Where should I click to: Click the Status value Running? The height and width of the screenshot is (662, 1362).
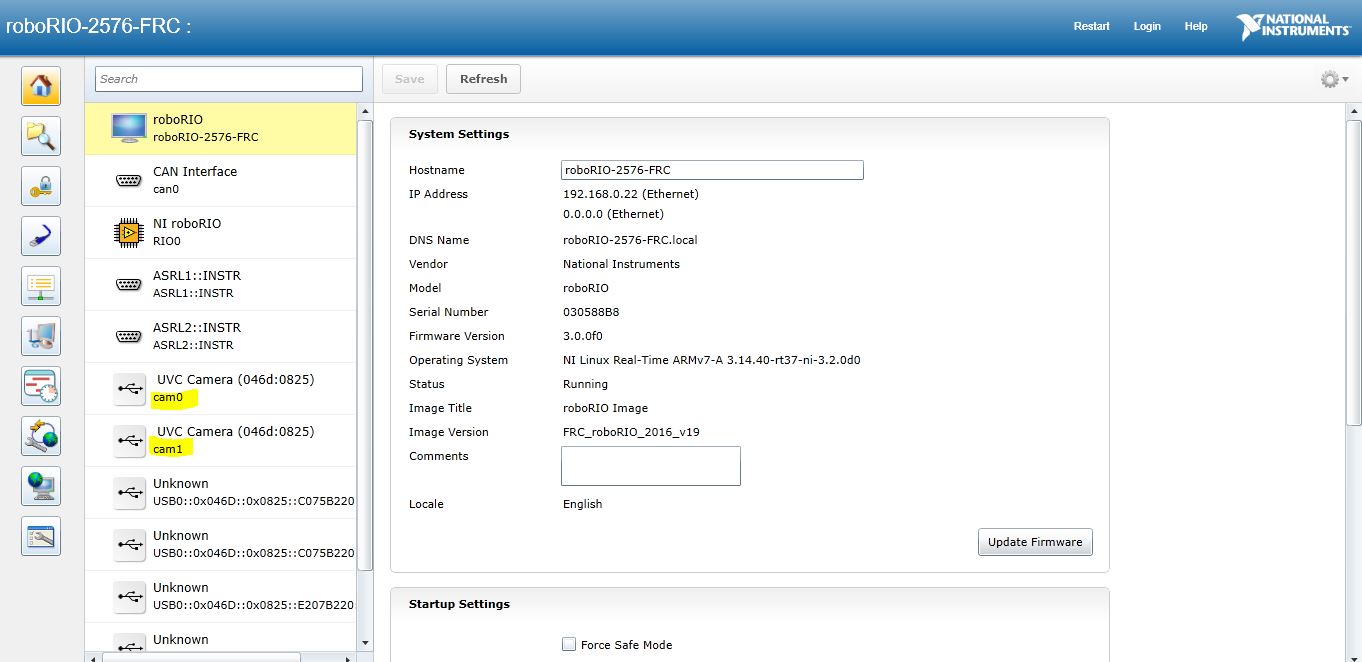coord(585,384)
